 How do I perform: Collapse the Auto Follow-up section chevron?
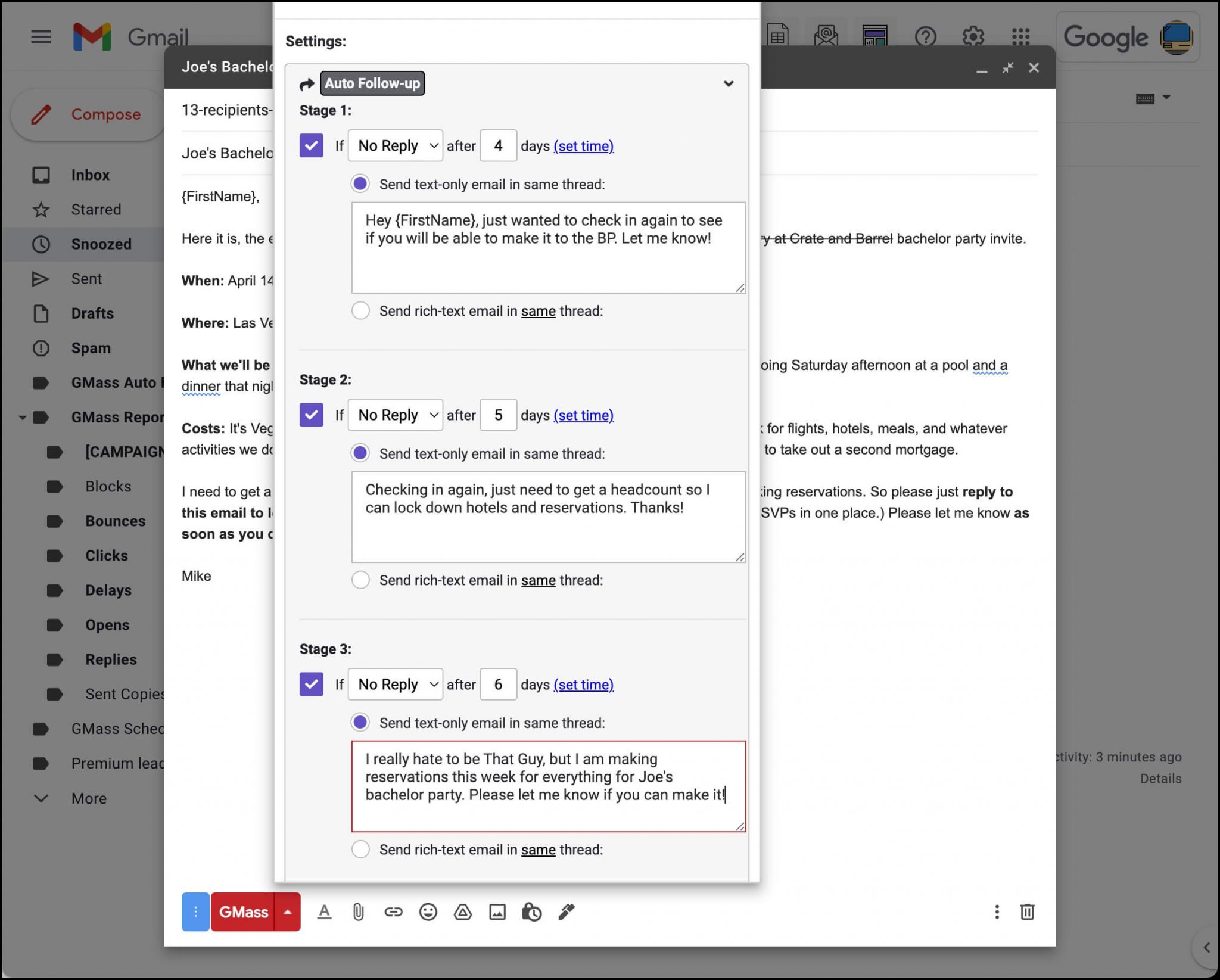coord(728,83)
